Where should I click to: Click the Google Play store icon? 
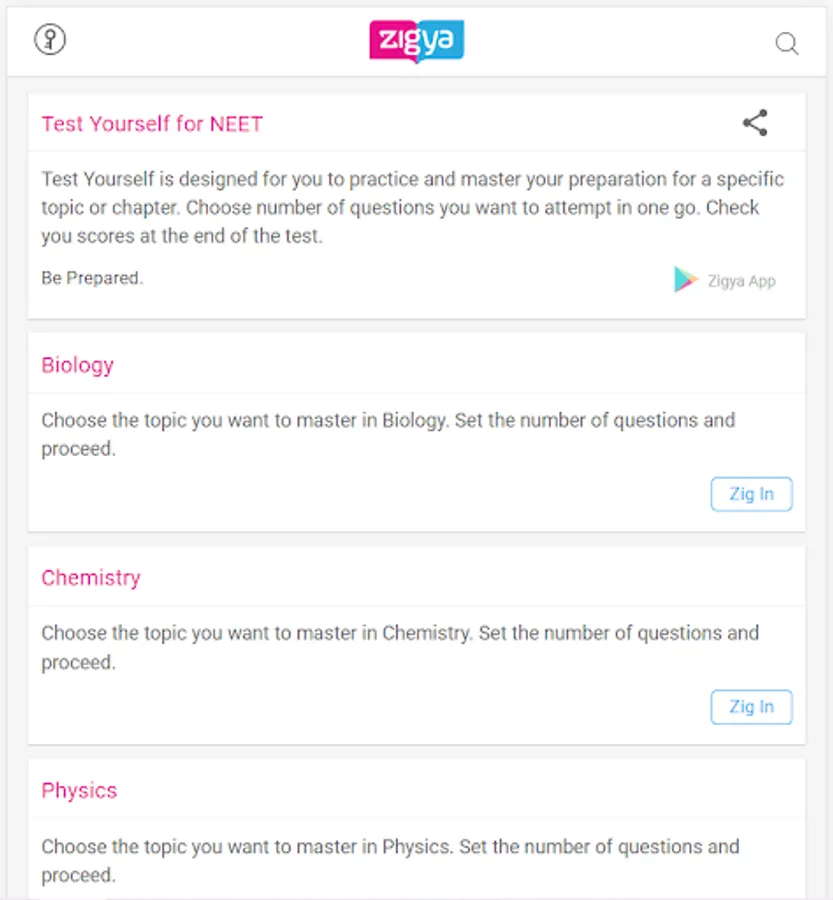(686, 280)
